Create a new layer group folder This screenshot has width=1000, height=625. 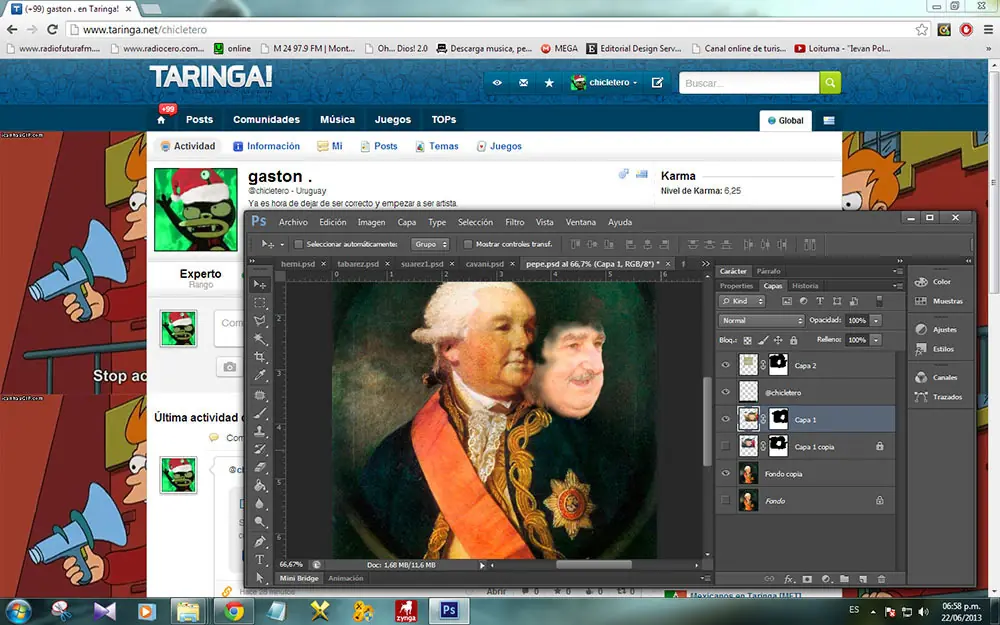844,579
